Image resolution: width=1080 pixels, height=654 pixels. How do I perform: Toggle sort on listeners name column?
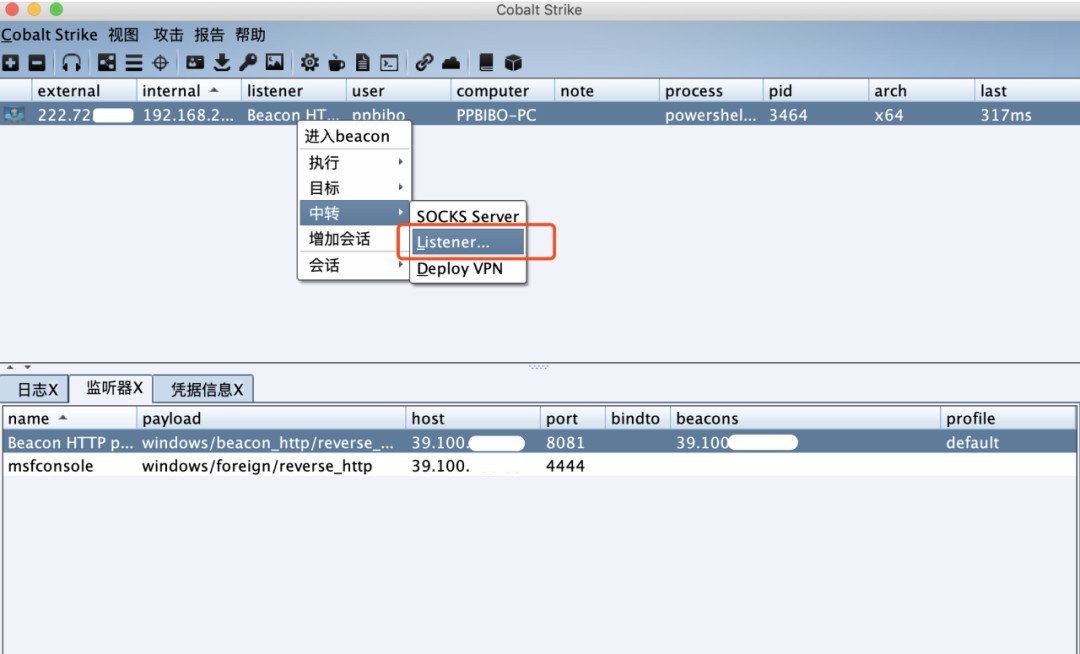[70, 419]
